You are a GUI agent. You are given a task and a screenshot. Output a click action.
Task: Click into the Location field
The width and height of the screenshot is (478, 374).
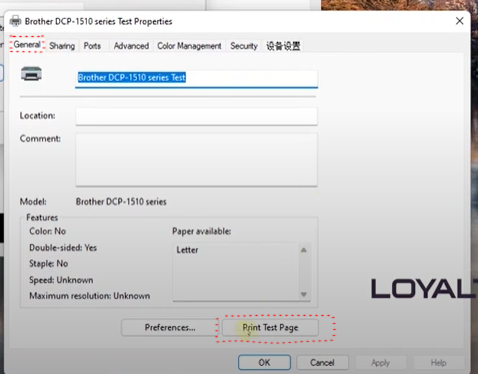(196, 116)
